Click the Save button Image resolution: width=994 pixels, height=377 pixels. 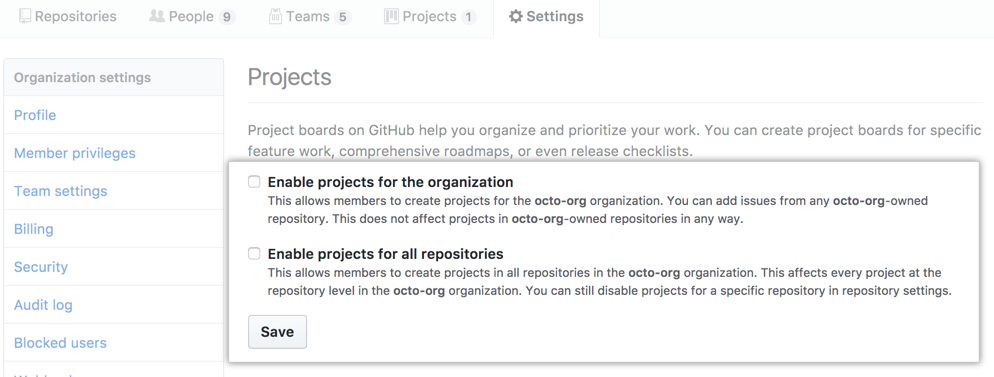pyautogui.click(x=277, y=332)
